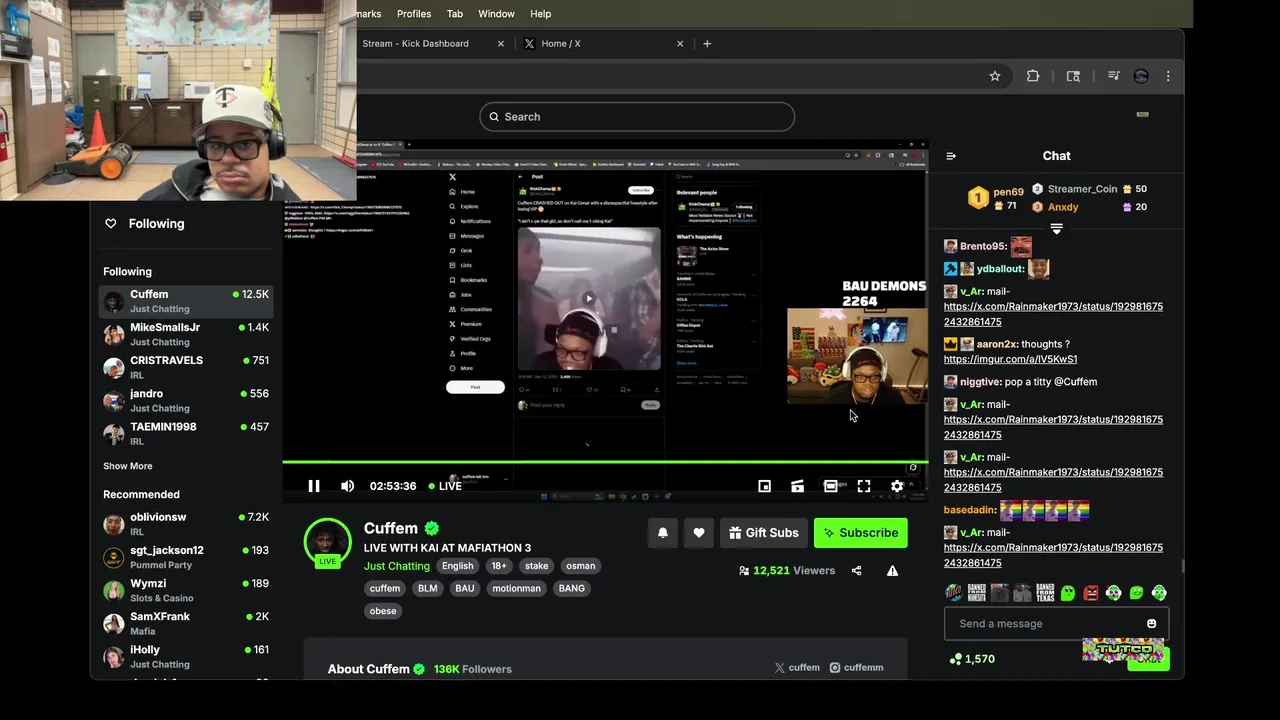
Task: Share the stream via share icon
Action: pyautogui.click(x=856, y=571)
